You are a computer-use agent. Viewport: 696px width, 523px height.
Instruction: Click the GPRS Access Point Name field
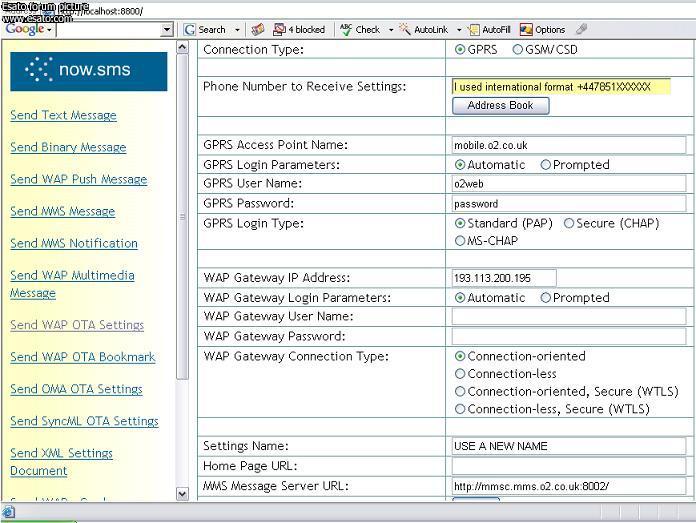point(568,145)
